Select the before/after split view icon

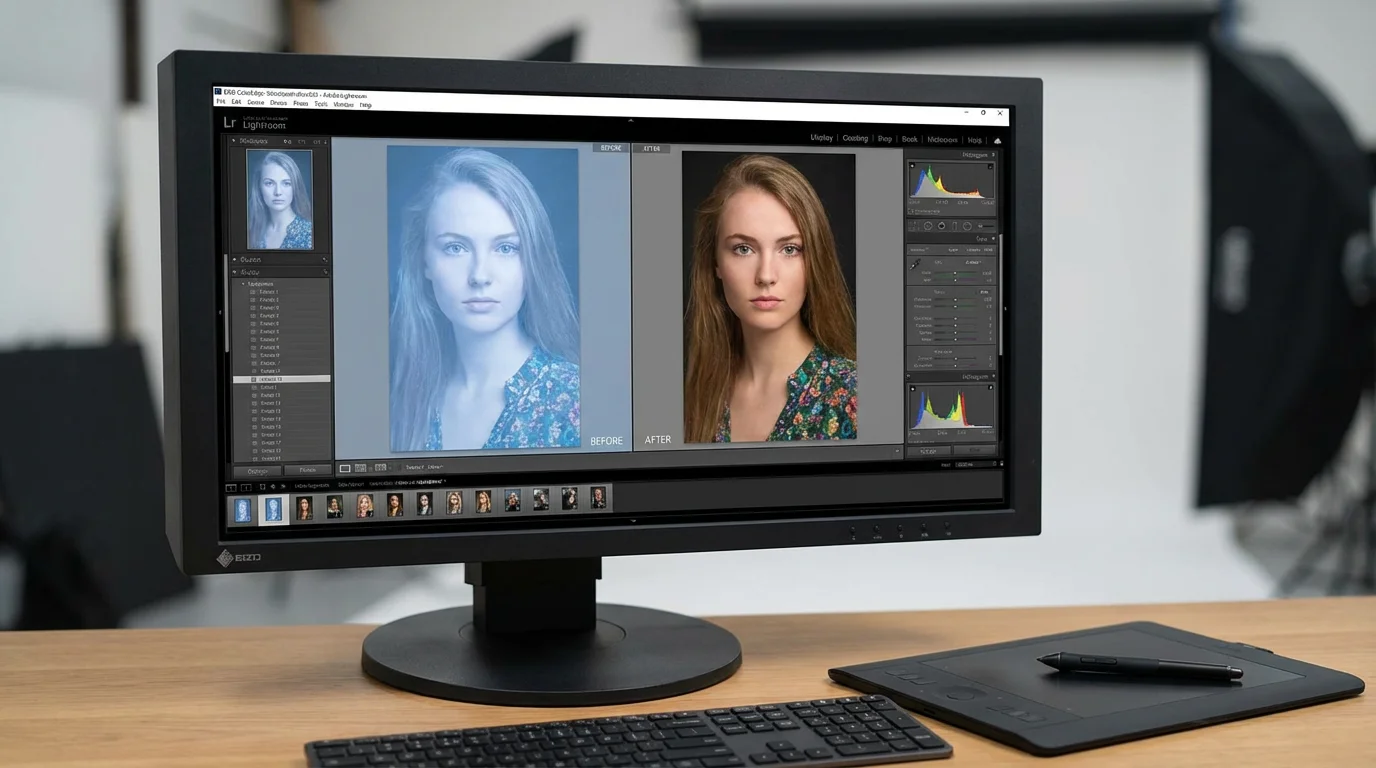(x=360, y=468)
